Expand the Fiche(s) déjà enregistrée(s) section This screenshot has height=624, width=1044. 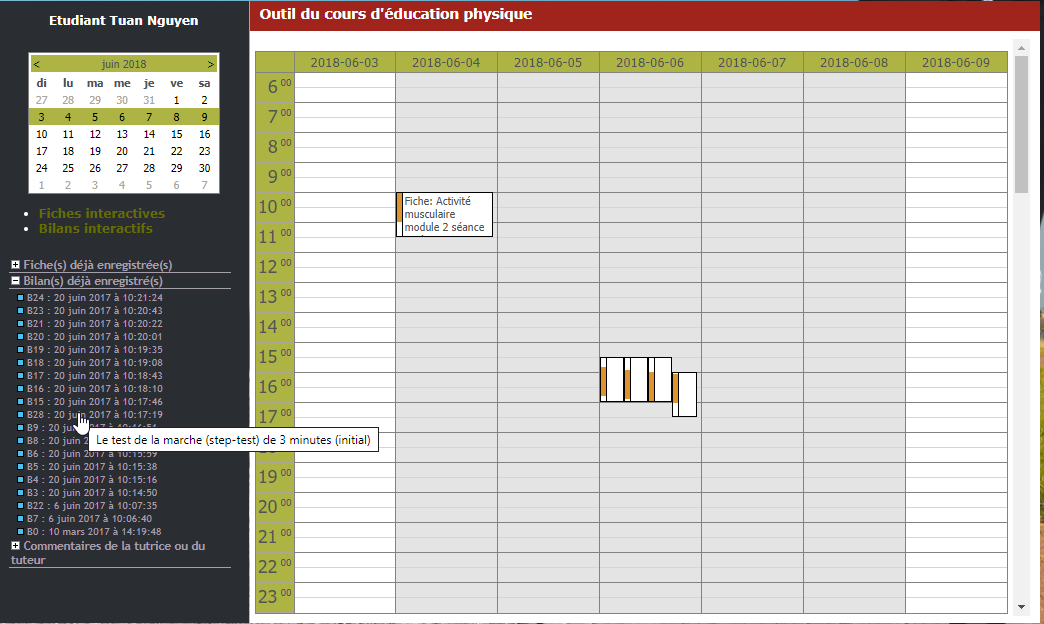click(x=15, y=265)
